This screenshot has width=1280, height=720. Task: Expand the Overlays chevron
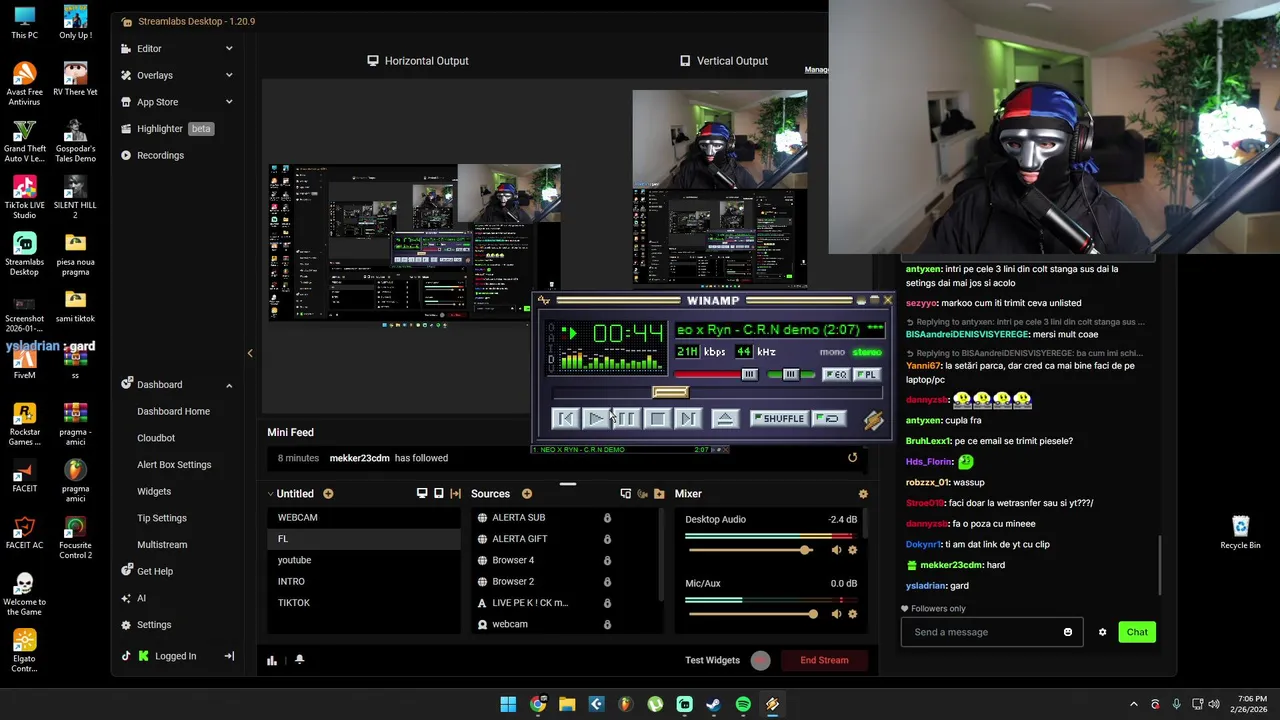pos(229,75)
